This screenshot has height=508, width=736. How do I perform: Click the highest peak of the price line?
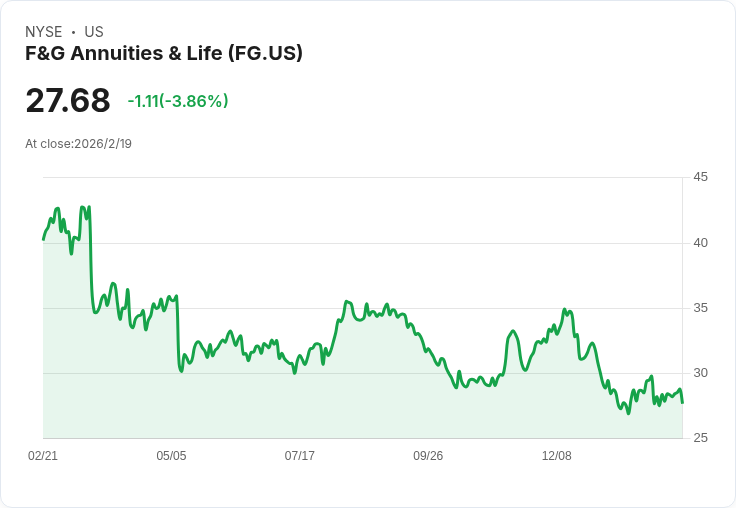click(82, 207)
